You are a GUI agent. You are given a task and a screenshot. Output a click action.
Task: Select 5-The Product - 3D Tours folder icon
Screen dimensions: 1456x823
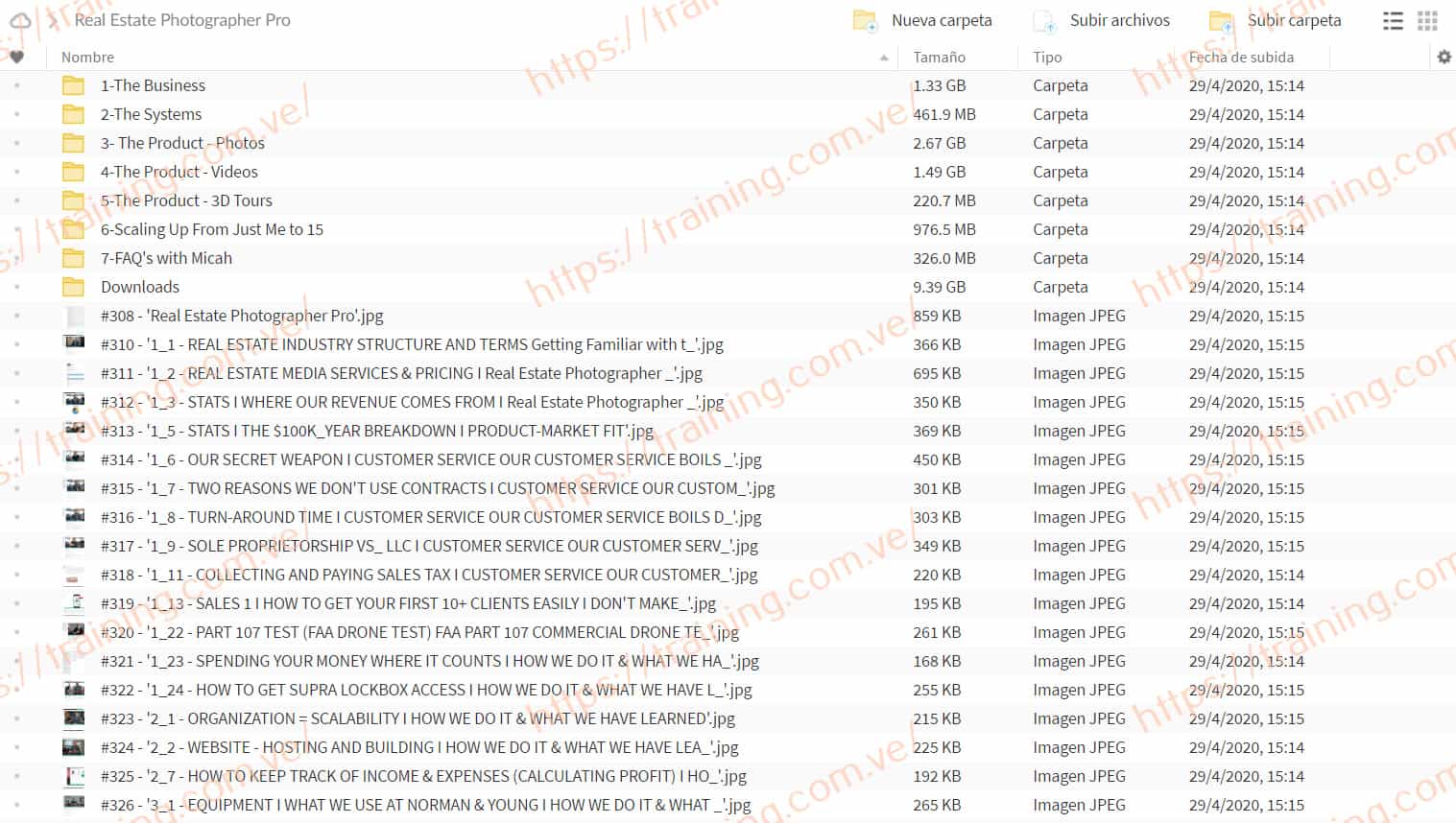(73, 200)
